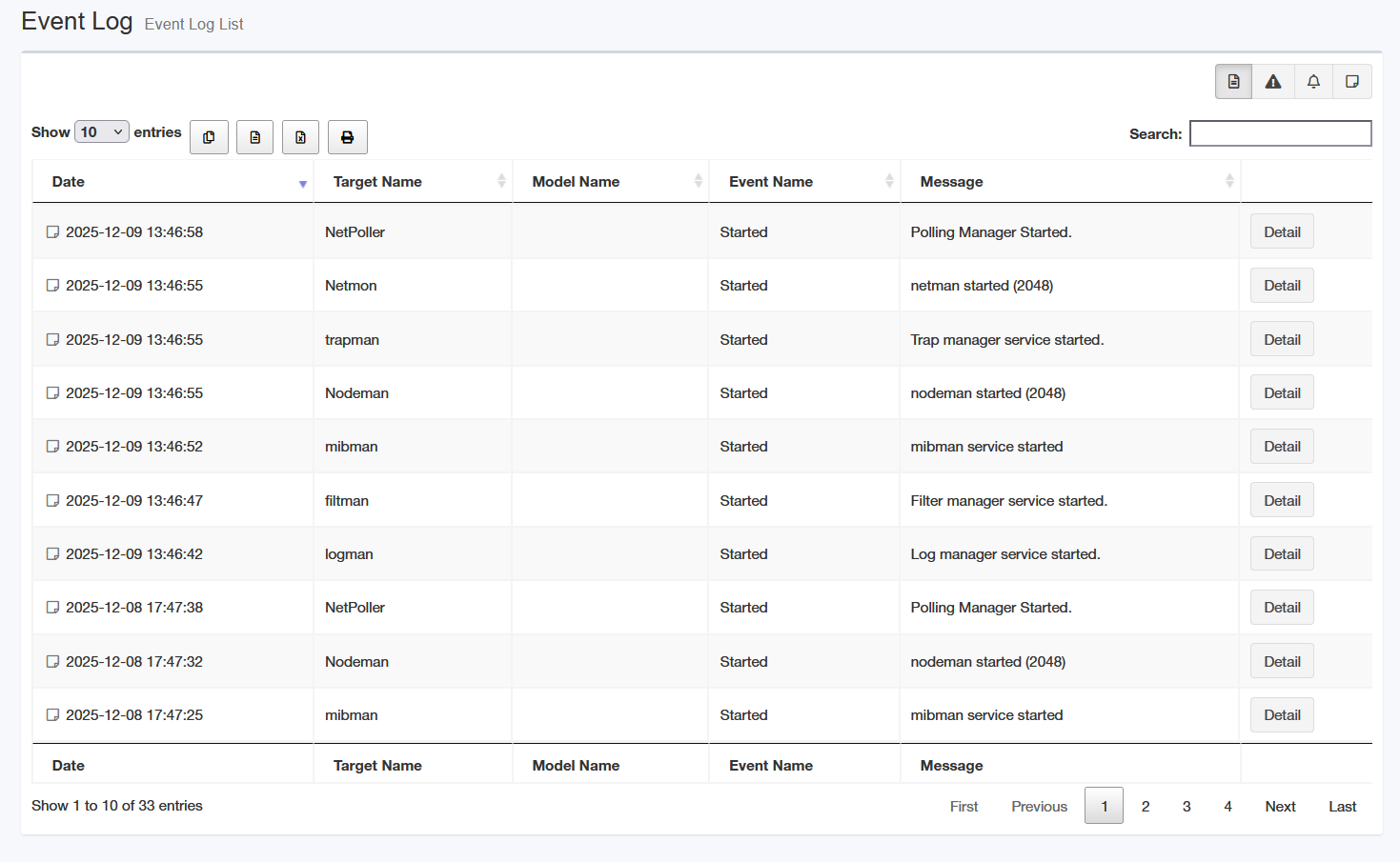Open Detail for Nodeman at 2025-12-08 17:47:32

[1282, 661]
